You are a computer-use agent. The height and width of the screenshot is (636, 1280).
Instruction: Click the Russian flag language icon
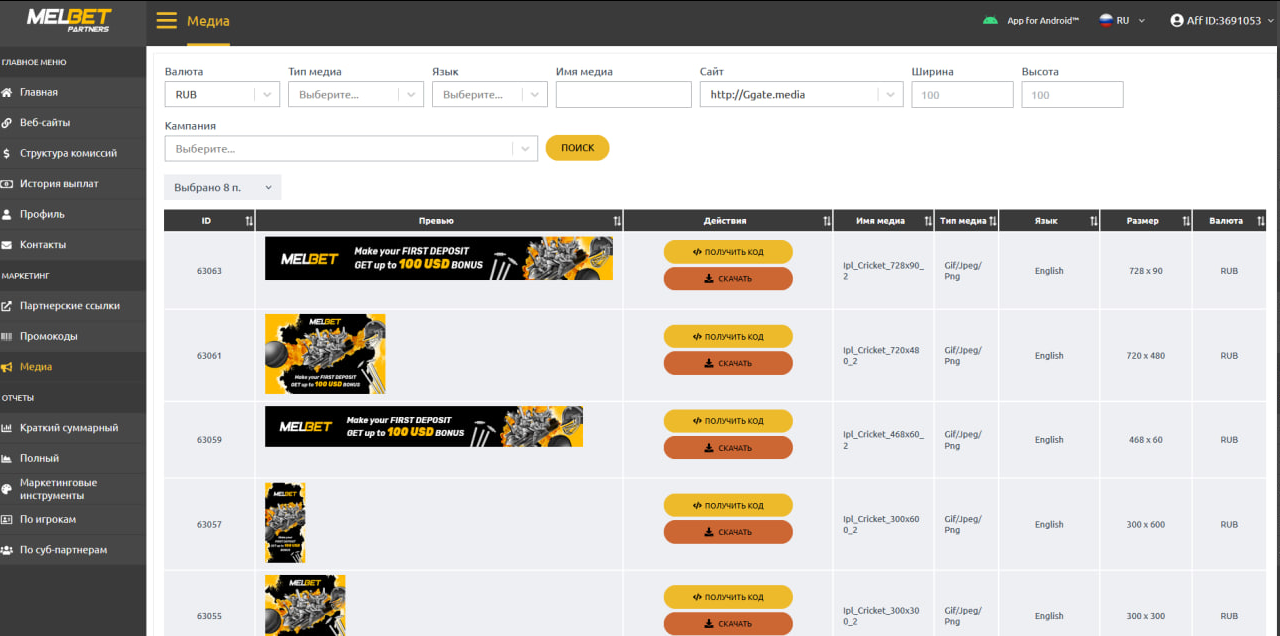(x=1107, y=20)
